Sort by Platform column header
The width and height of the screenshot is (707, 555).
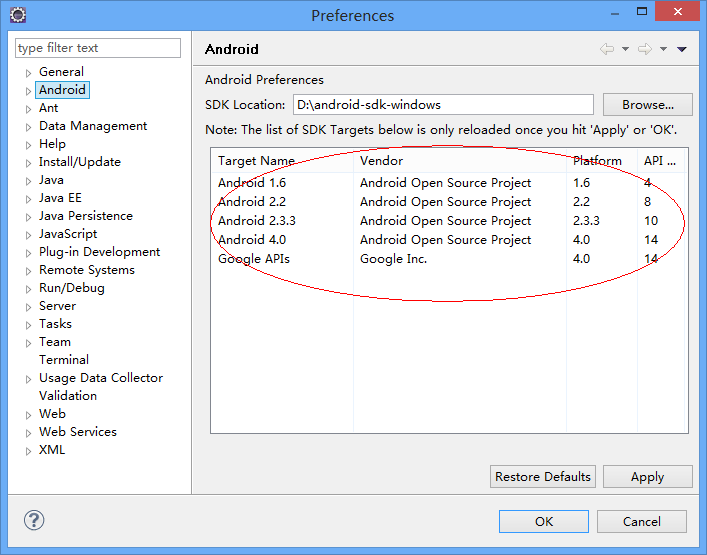click(x=602, y=161)
